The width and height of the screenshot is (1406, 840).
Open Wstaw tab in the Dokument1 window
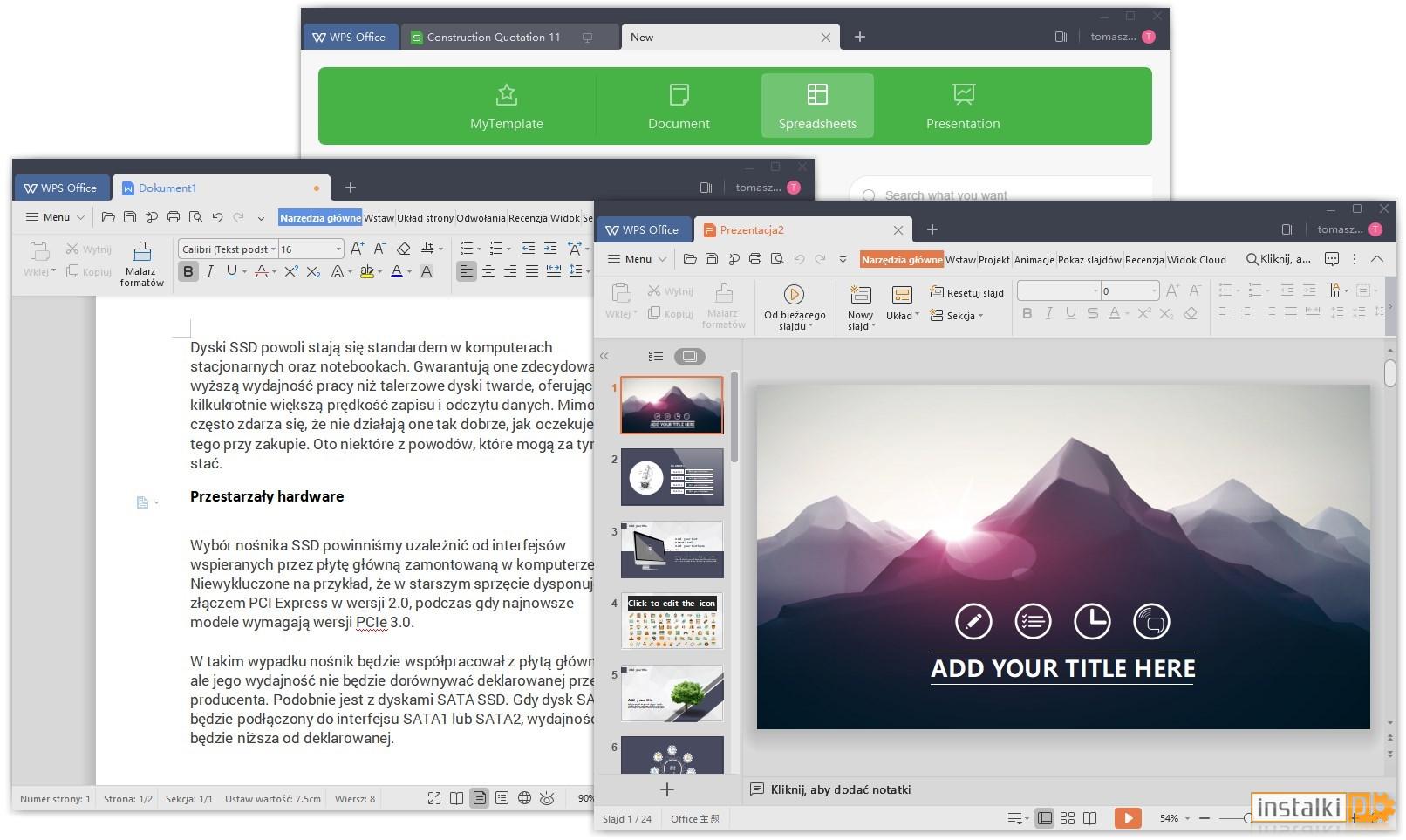pyautogui.click(x=379, y=218)
